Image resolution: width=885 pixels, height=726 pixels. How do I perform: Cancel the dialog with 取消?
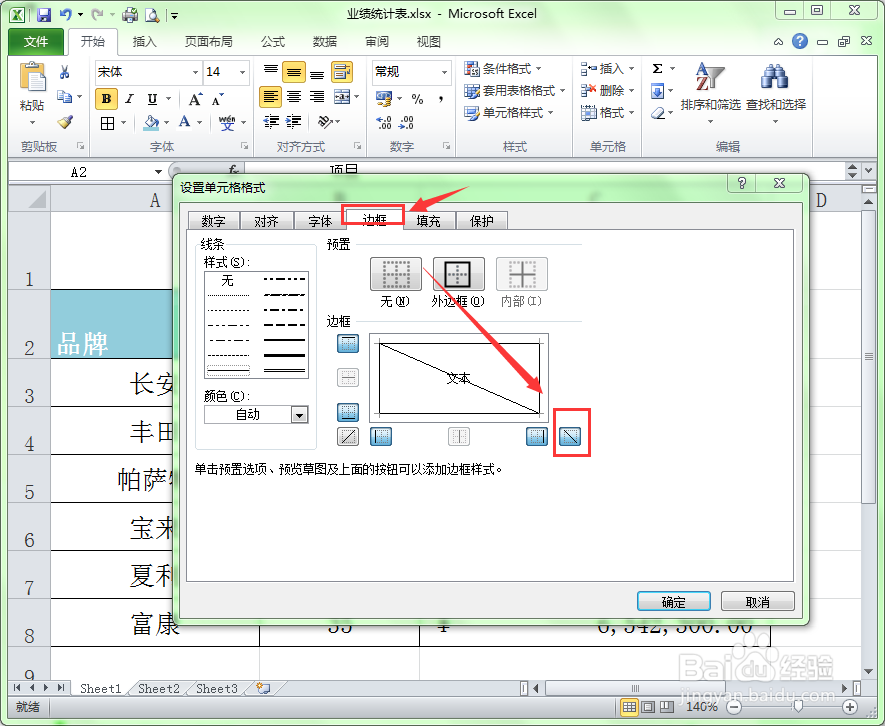tap(757, 601)
